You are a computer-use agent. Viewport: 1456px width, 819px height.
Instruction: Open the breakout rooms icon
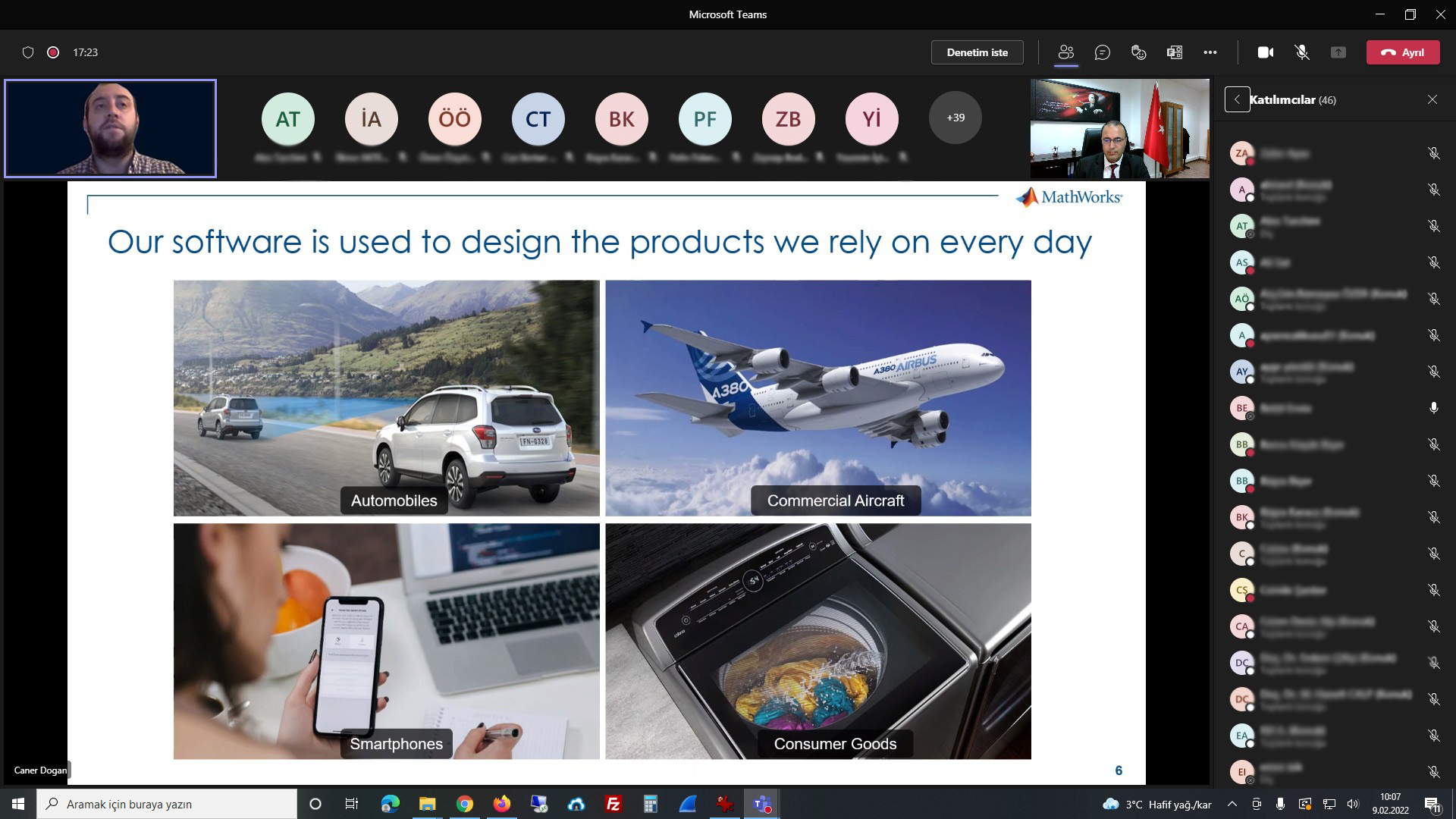(1175, 52)
